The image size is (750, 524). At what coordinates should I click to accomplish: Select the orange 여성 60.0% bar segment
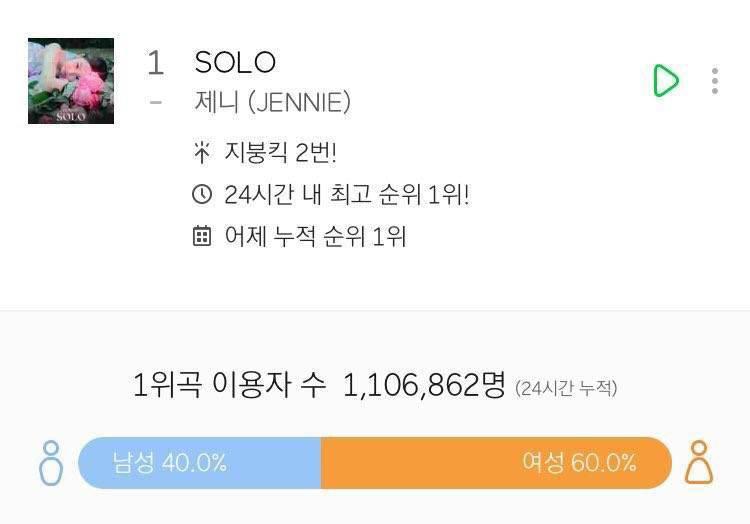(x=496, y=463)
